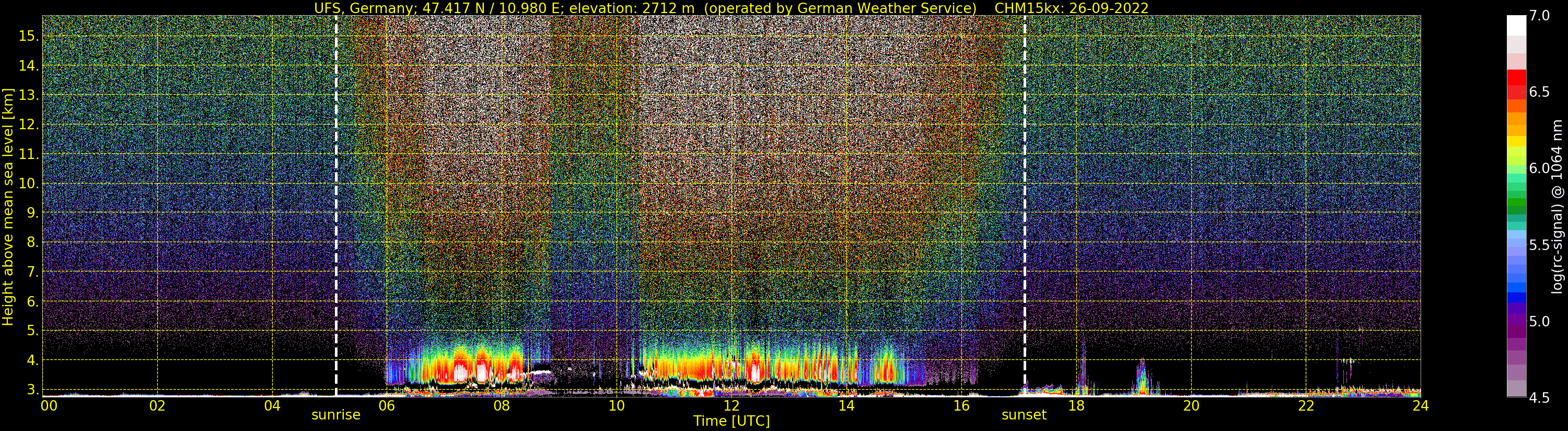
Task: Click the y-axis tick label 7.
Action: [33, 272]
